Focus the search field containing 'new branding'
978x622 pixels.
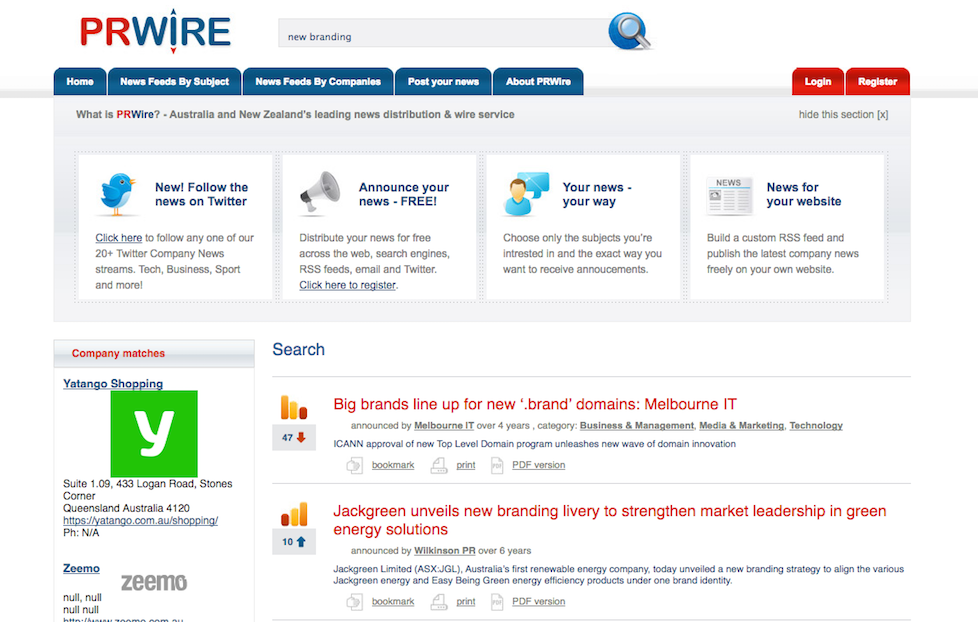click(x=443, y=34)
